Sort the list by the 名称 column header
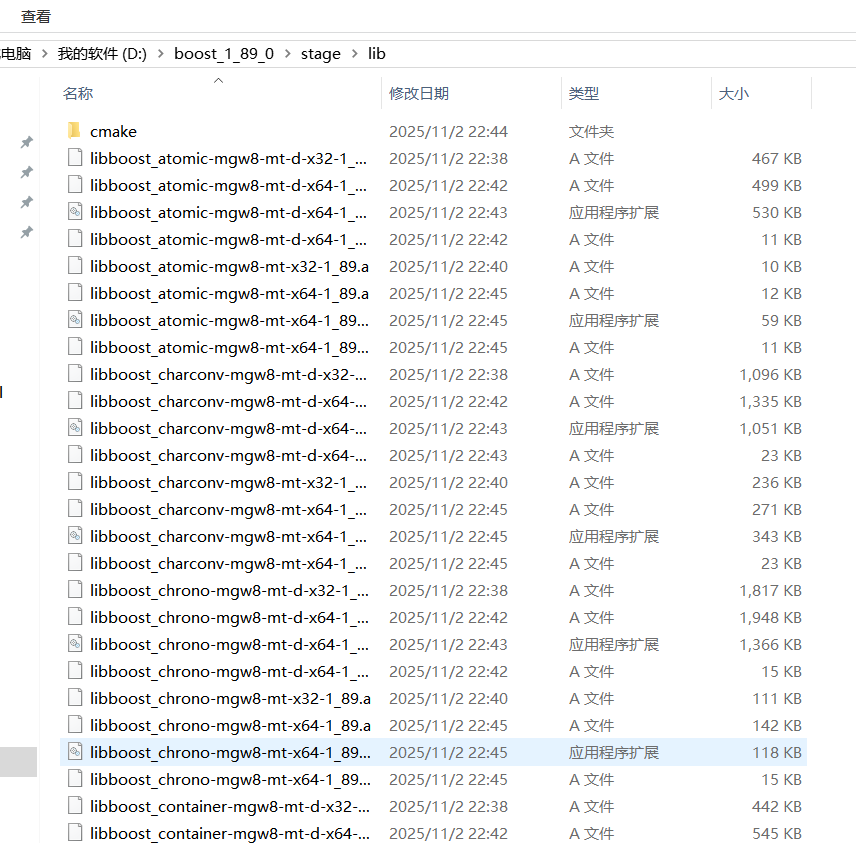The height and width of the screenshot is (843, 856). (78, 93)
